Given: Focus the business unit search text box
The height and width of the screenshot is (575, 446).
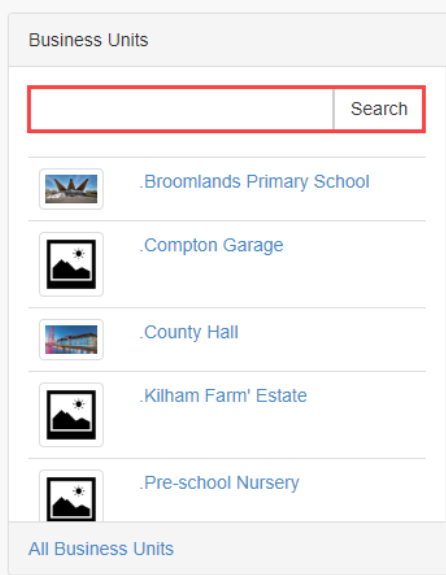Looking at the screenshot, I should click(x=182, y=109).
